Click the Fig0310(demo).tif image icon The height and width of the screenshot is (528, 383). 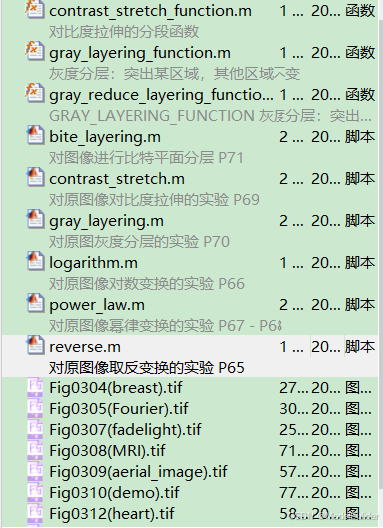pos(35,493)
